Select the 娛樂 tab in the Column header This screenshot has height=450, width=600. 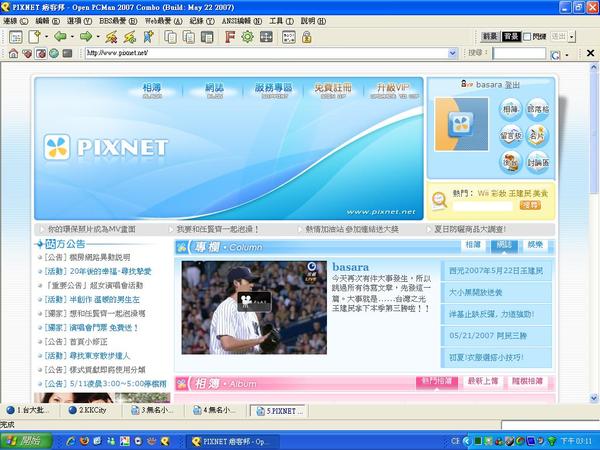pos(535,245)
